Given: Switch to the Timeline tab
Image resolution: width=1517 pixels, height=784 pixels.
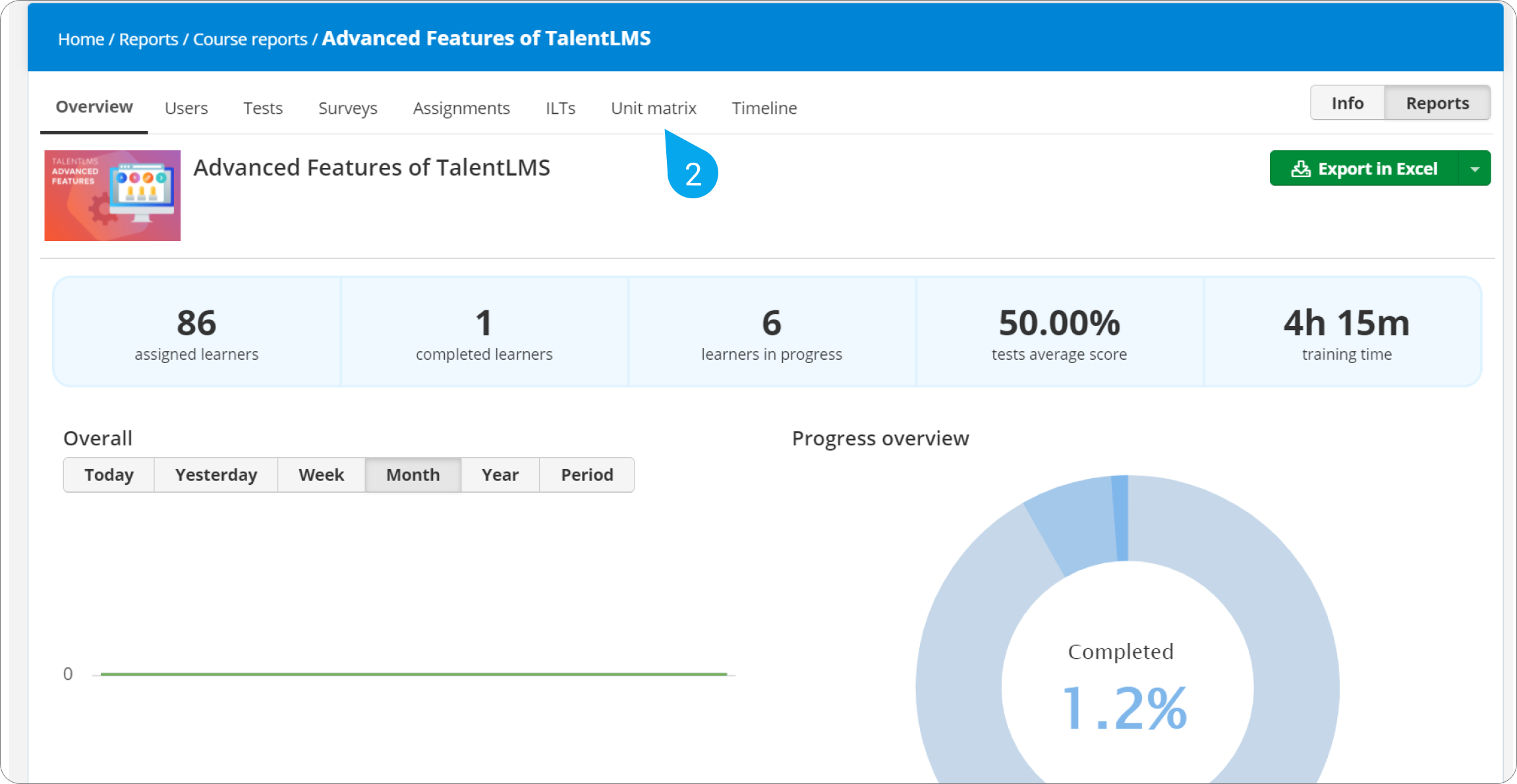Looking at the screenshot, I should click(x=764, y=108).
